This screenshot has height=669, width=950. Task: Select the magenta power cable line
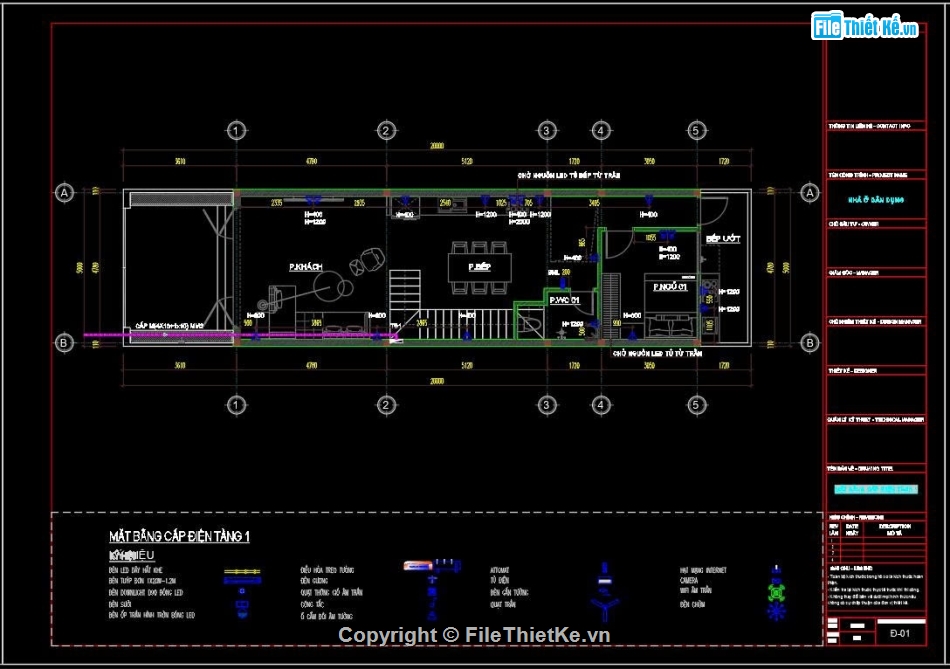click(x=160, y=335)
